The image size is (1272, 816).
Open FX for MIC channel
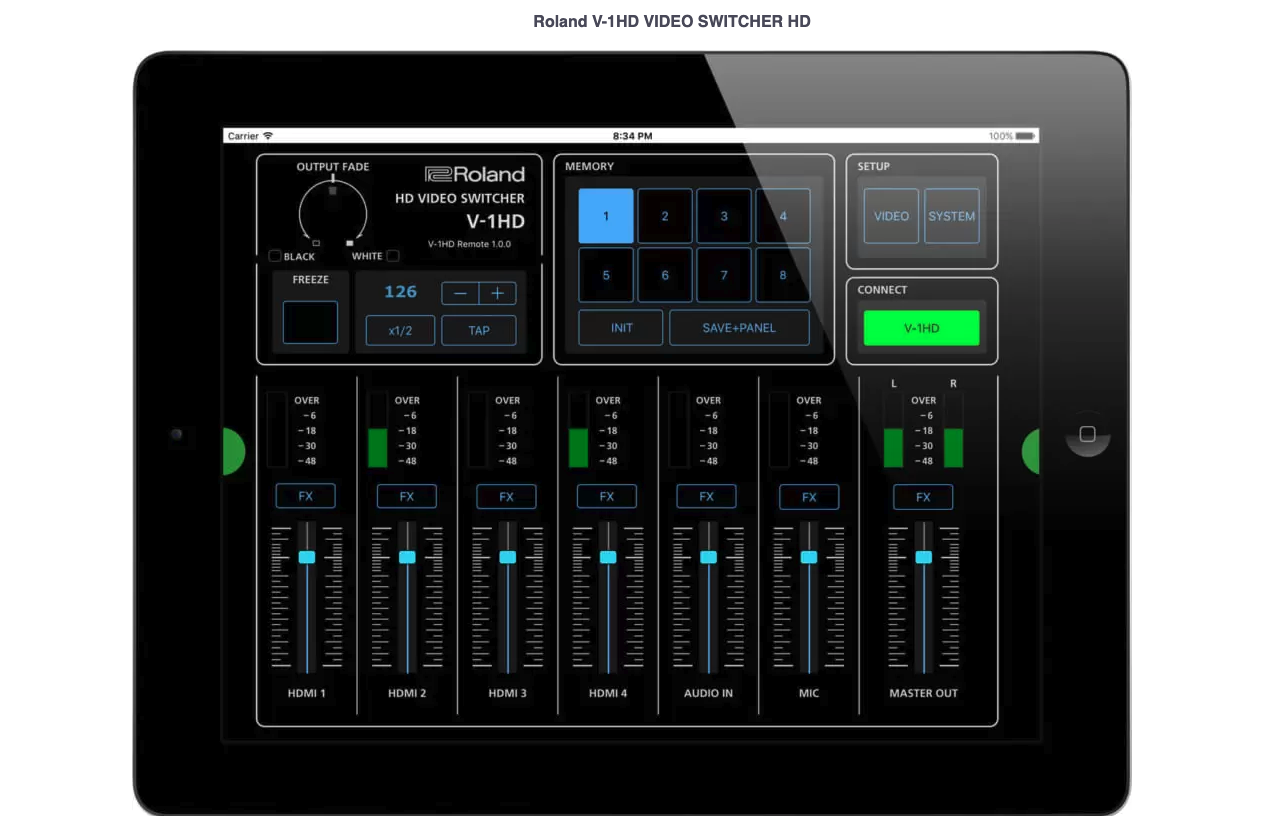click(x=809, y=496)
